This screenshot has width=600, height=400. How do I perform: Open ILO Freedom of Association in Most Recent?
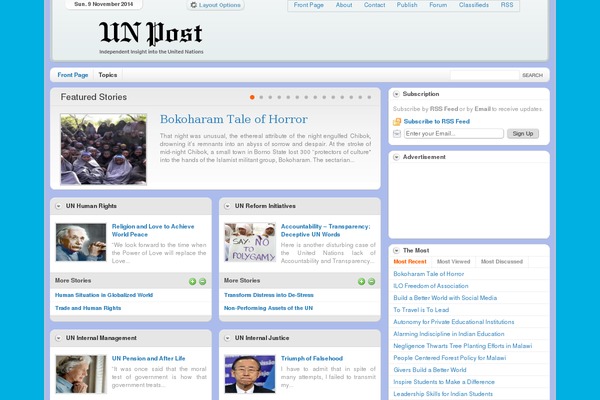click(430, 286)
